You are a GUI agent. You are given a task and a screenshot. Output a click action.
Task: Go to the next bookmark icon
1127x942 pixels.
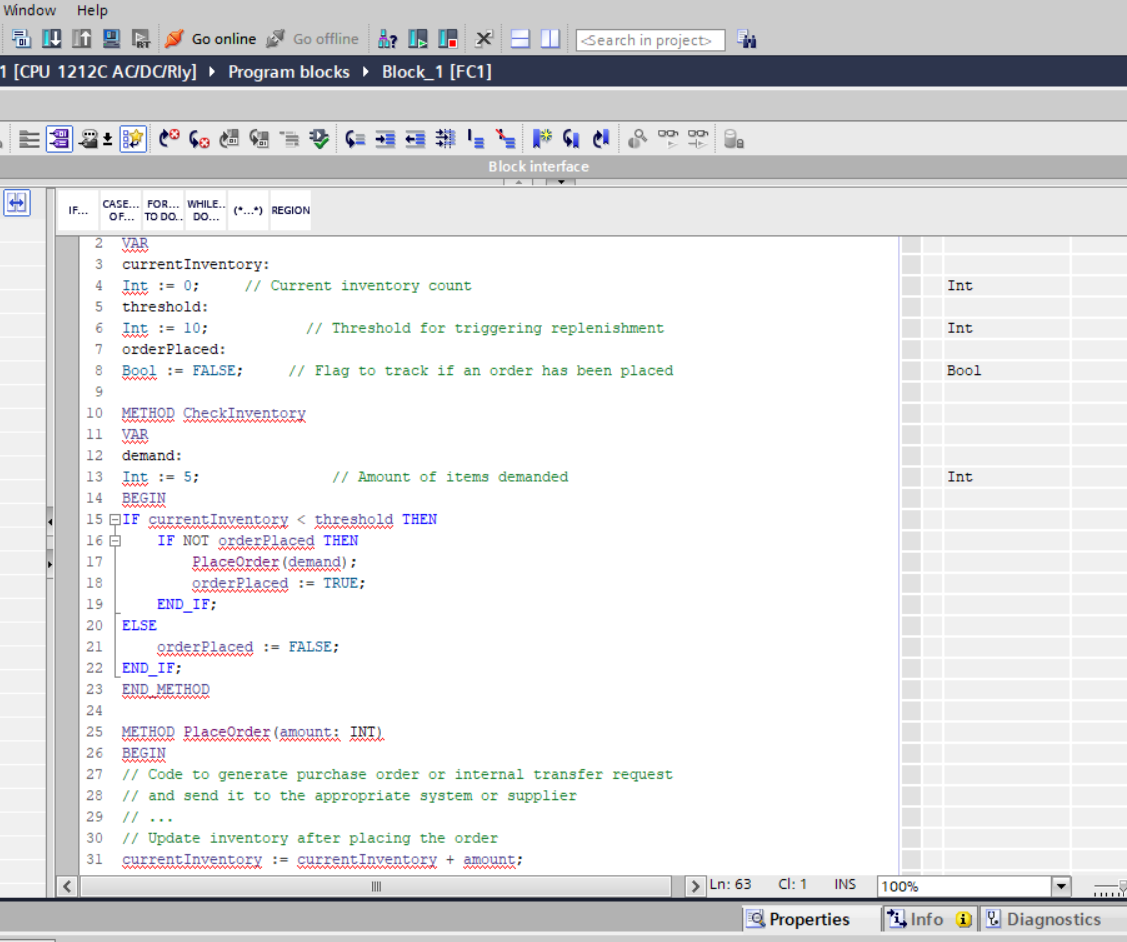tap(571, 139)
